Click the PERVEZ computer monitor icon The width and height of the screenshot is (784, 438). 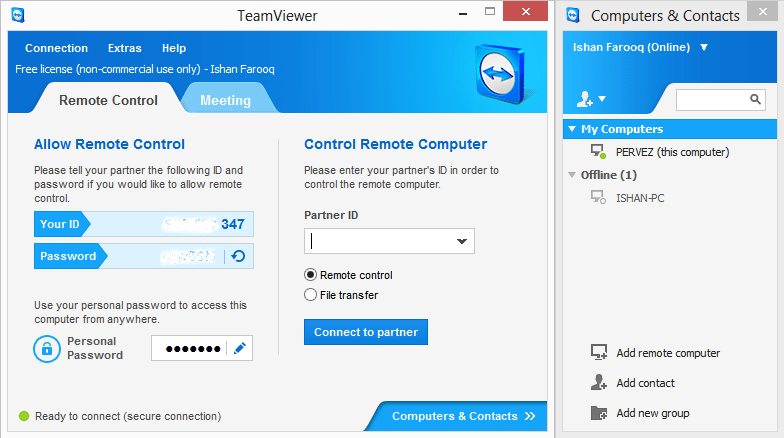(x=598, y=152)
